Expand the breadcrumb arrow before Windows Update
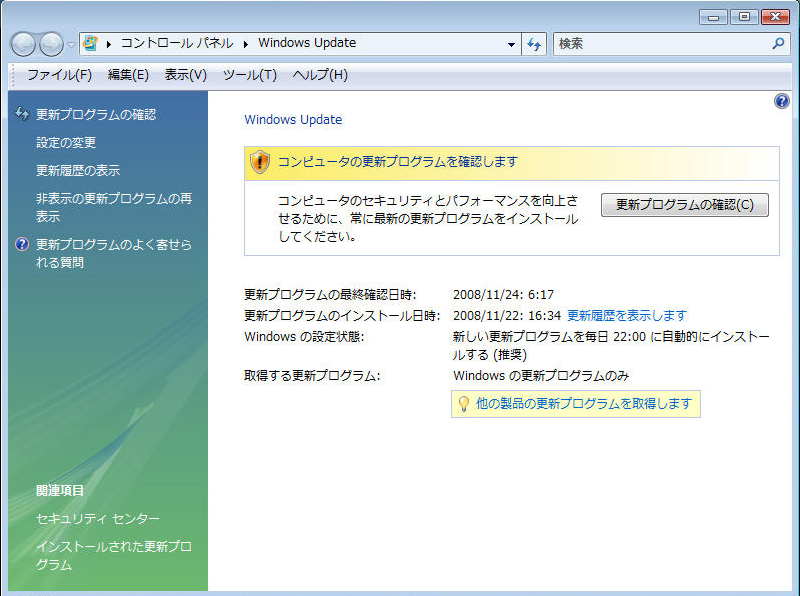 click(x=246, y=44)
